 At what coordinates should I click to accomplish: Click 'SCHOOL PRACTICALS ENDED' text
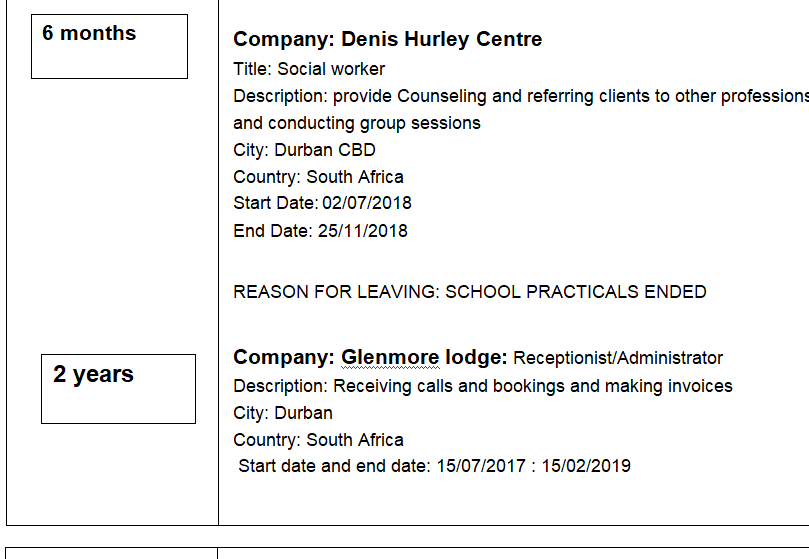[575, 292]
